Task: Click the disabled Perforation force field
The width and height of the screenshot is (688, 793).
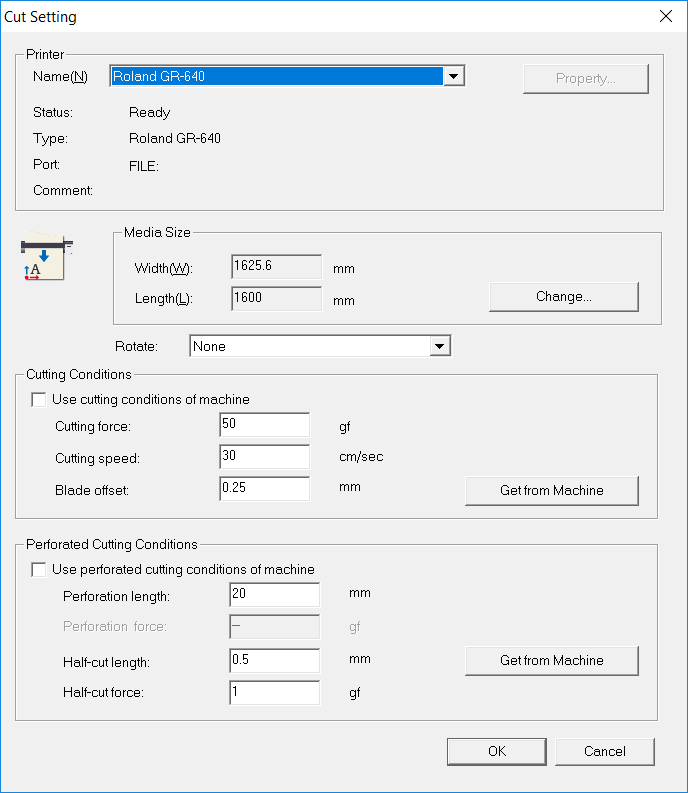Action: coord(275,627)
